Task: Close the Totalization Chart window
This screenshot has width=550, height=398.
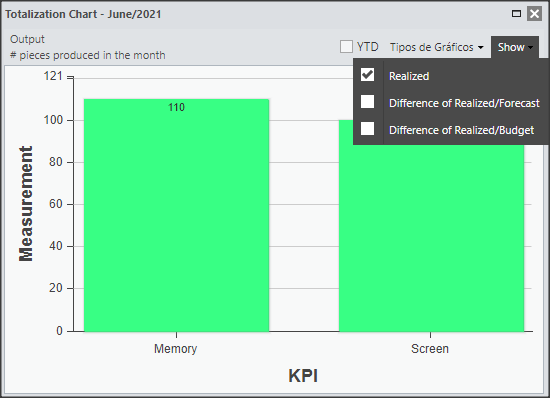Action: coord(534,14)
